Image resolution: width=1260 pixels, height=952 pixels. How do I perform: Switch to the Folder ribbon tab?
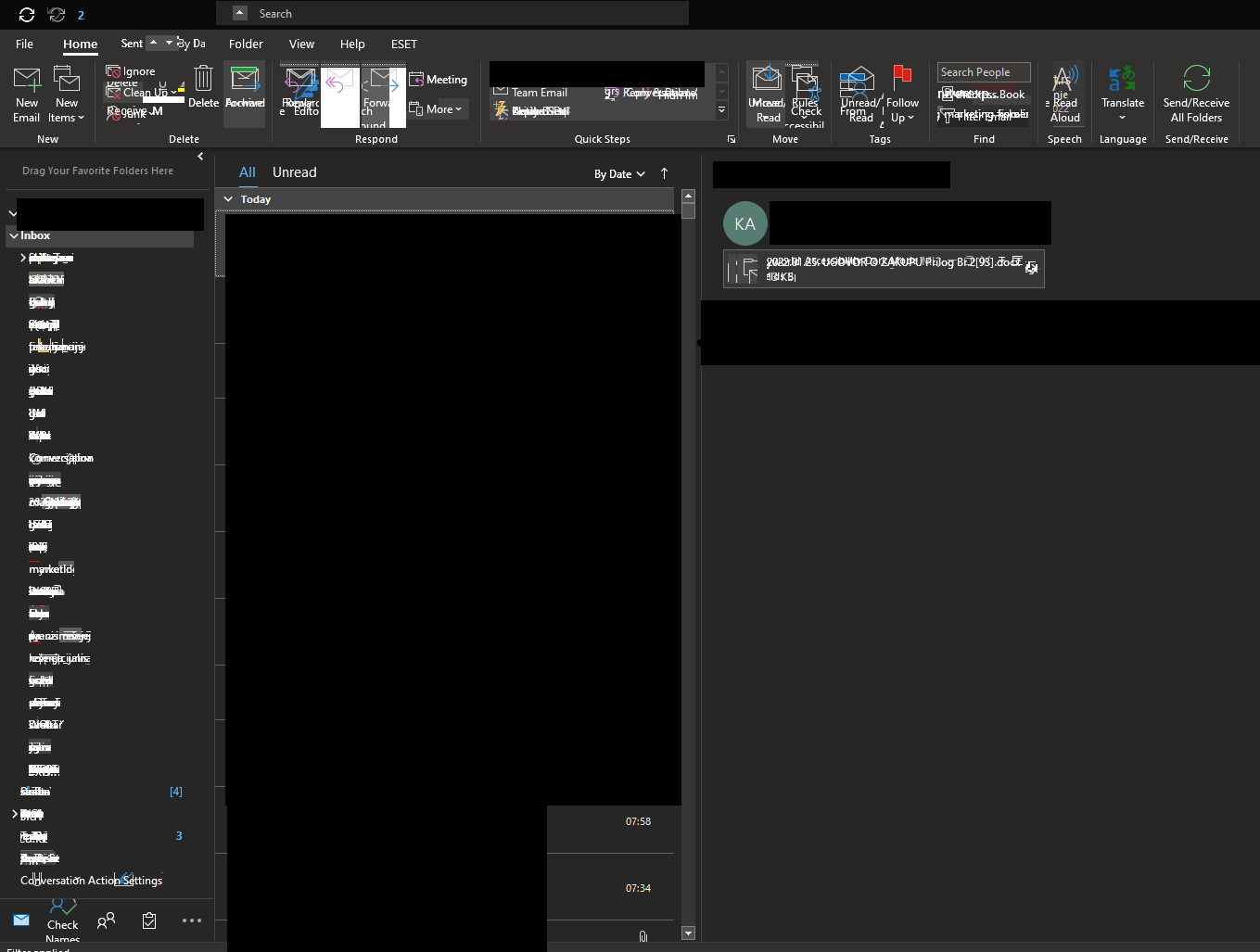click(246, 44)
